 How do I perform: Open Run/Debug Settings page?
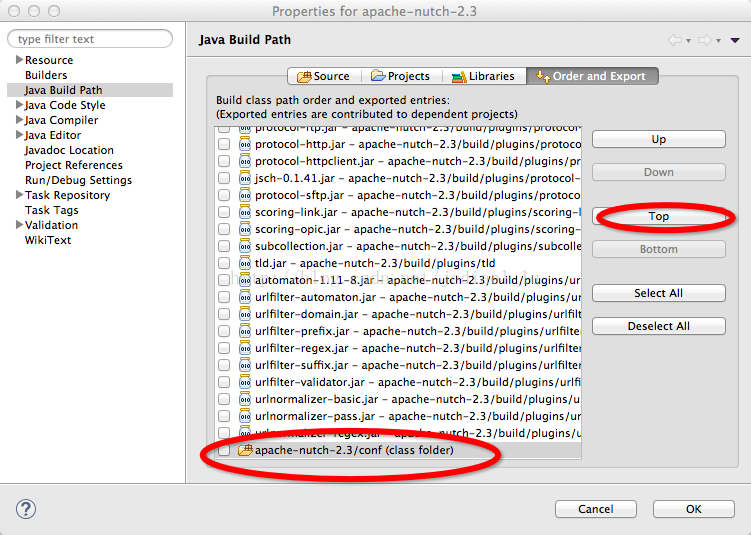pyautogui.click(x=79, y=180)
